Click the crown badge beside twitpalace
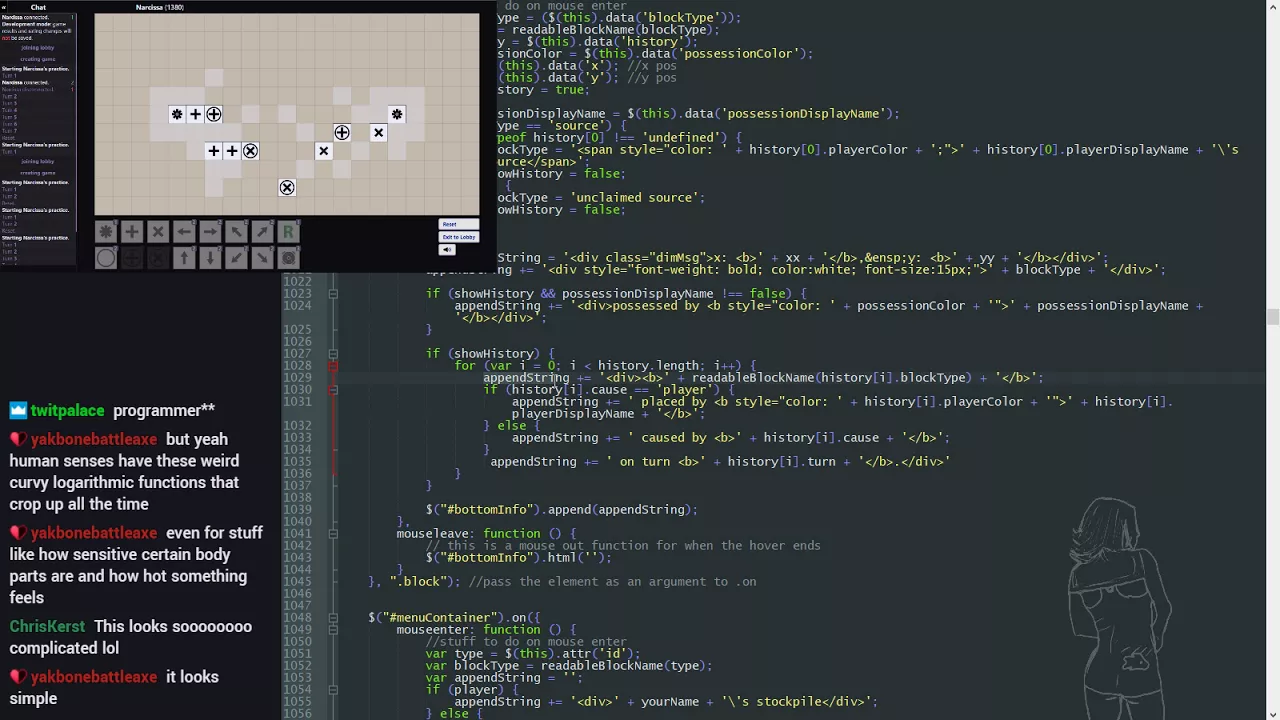The width and height of the screenshot is (1280, 720). click(x=18, y=411)
